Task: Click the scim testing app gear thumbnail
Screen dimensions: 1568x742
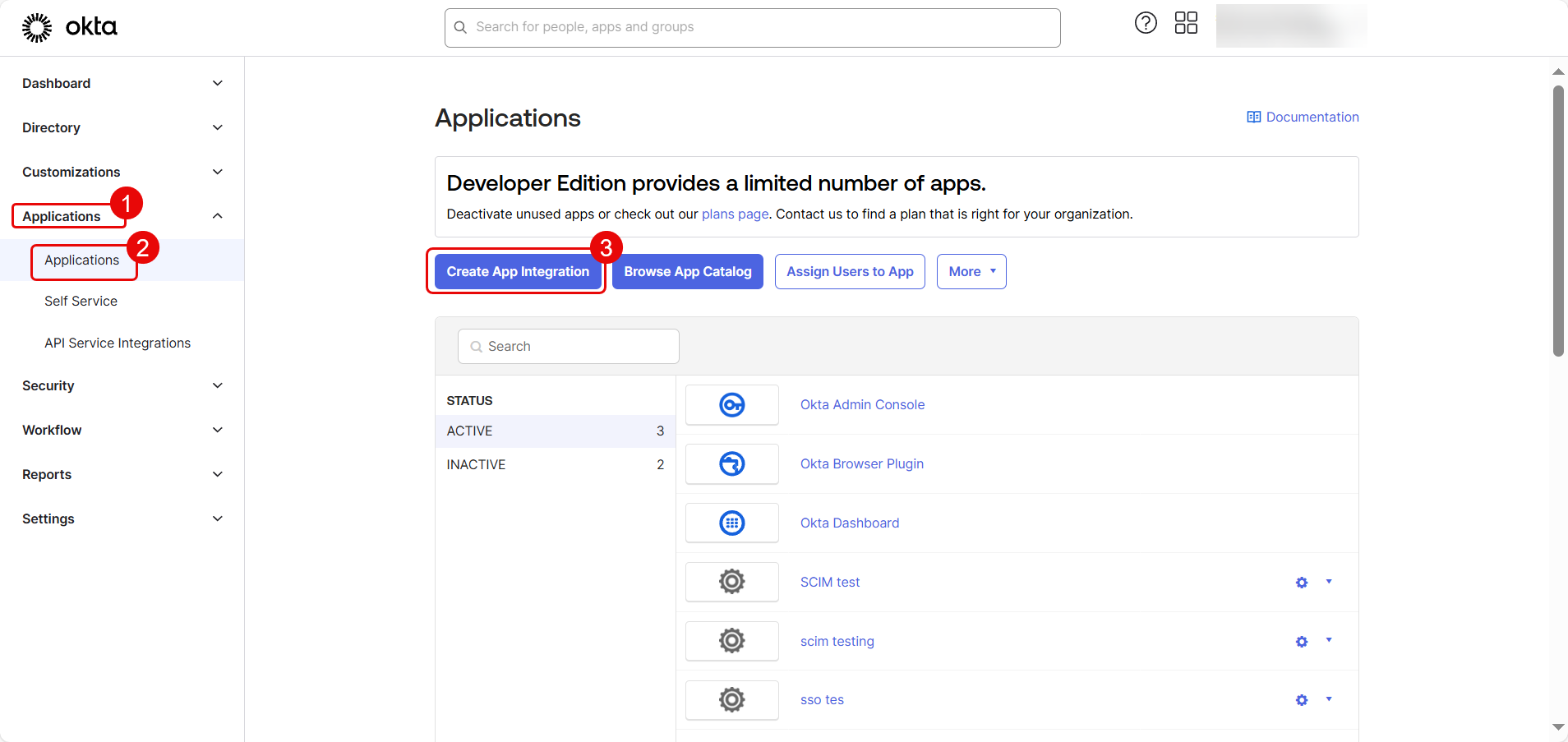Action: pos(731,641)
